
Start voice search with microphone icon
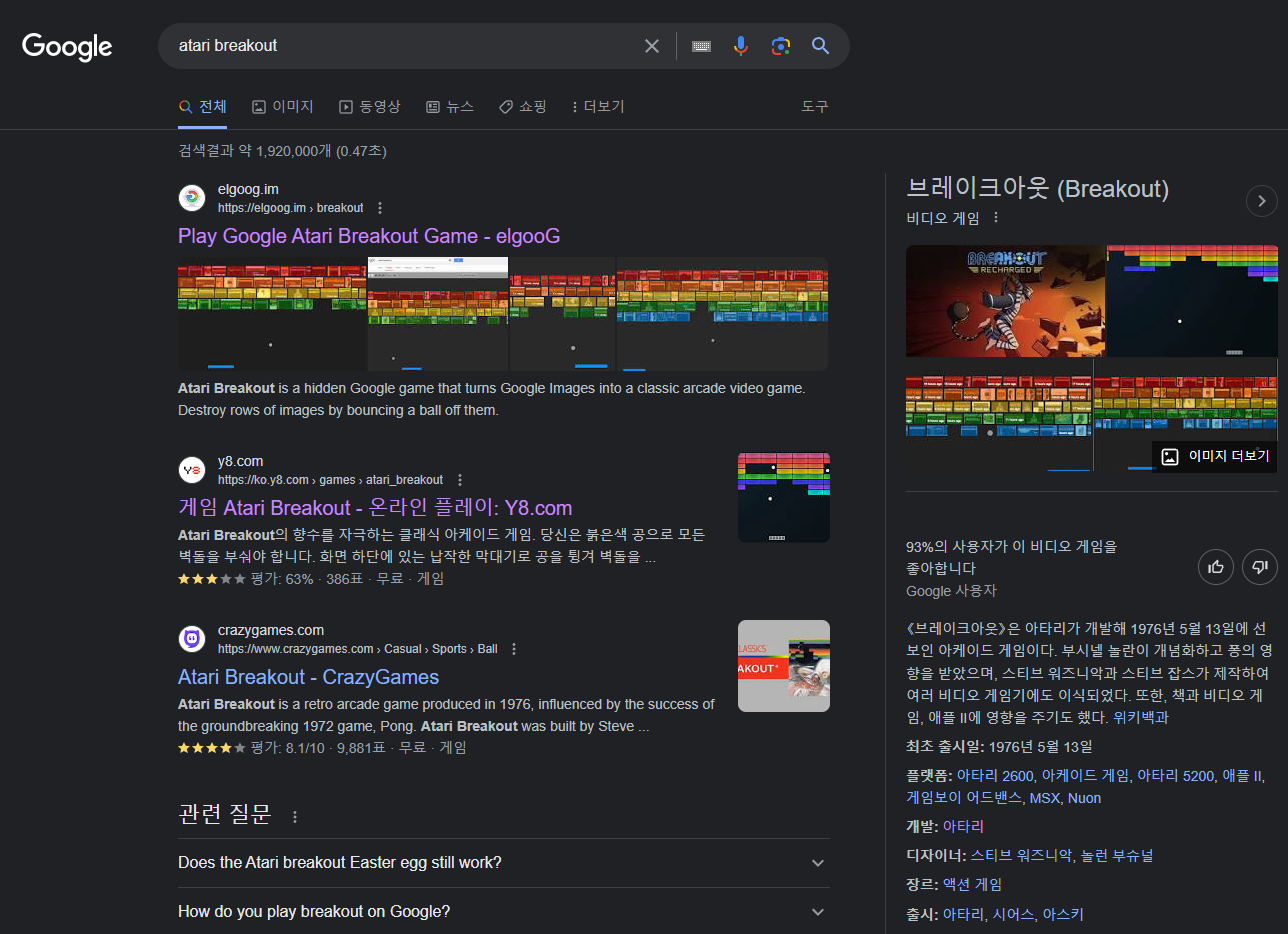click(741, 46)
